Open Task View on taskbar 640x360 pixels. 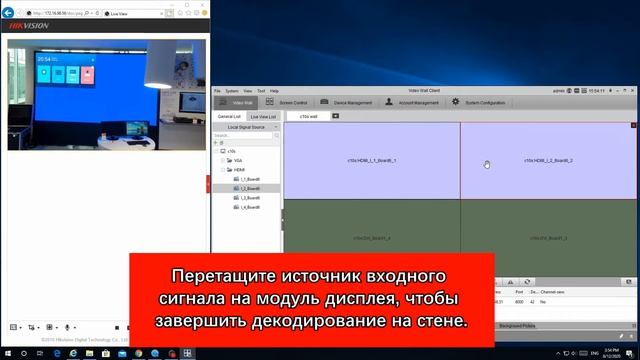(x=40, y=353)
